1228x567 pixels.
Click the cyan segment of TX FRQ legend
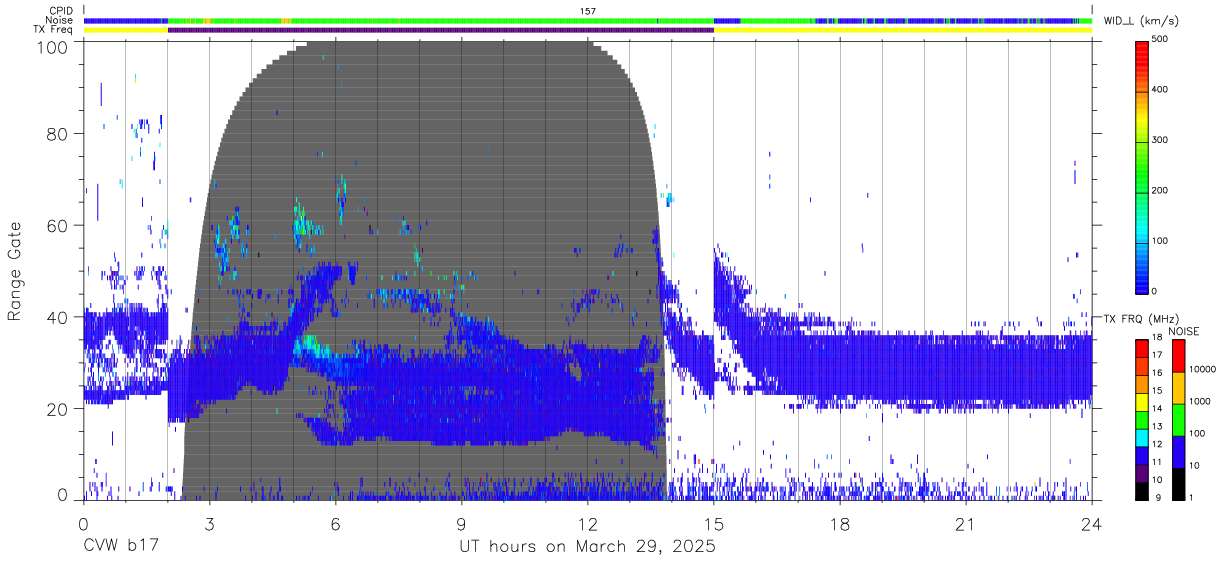tap(1142, 437)
